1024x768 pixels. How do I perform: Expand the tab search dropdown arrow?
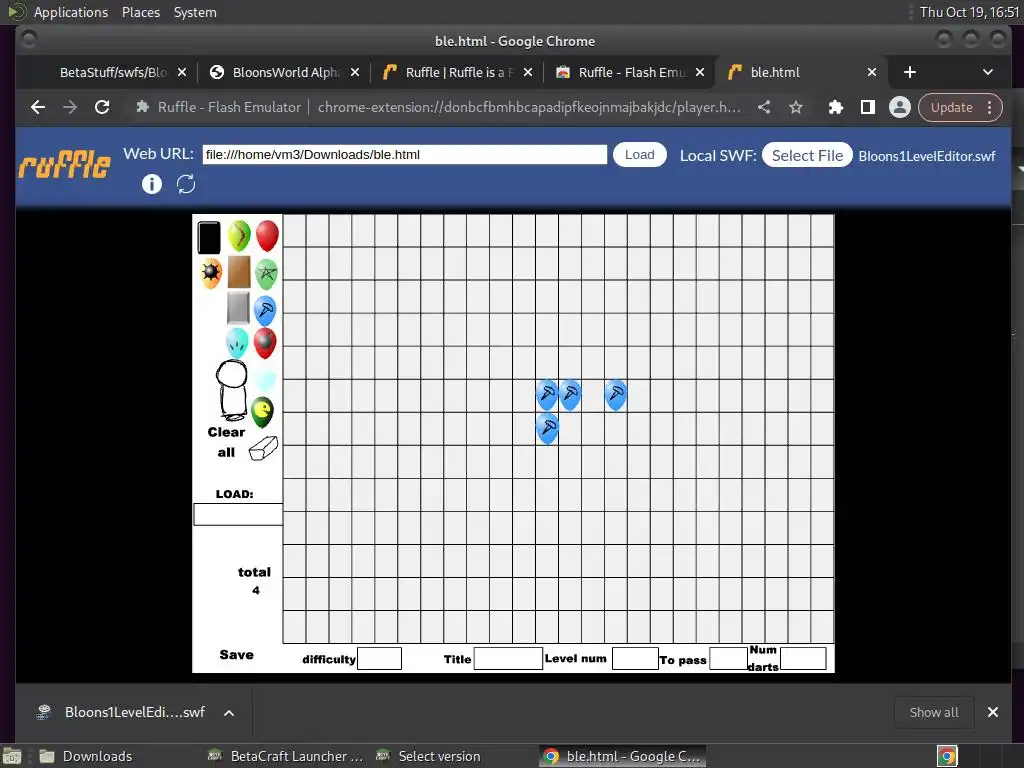[x=987, y=72]
